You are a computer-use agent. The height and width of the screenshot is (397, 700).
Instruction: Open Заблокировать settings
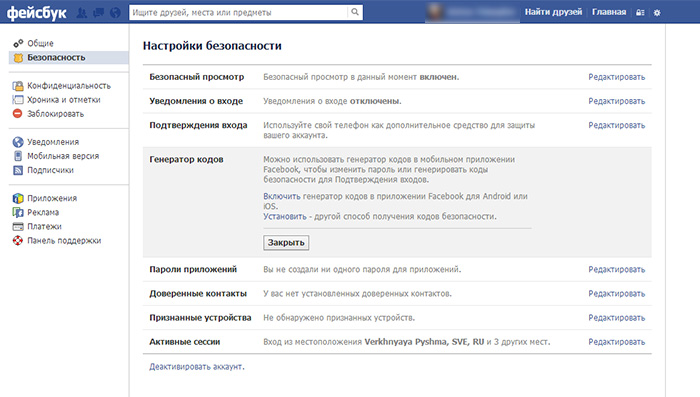tap(55, 114)
